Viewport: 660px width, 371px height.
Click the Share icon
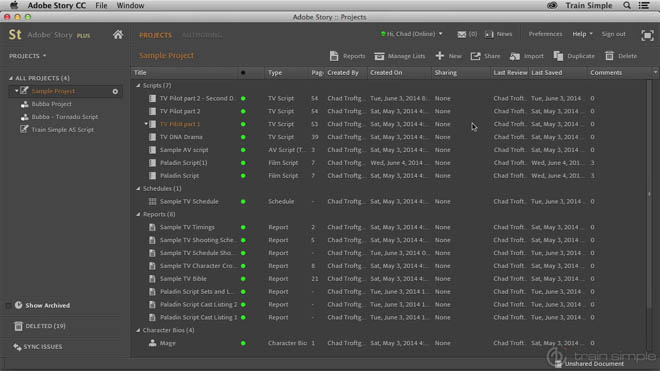click(476, 56)
